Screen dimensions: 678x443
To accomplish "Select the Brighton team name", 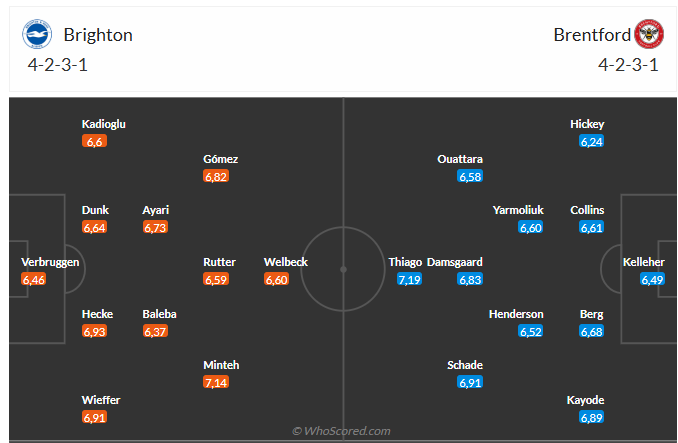I will pyautogui.click(x=98, y=35).
